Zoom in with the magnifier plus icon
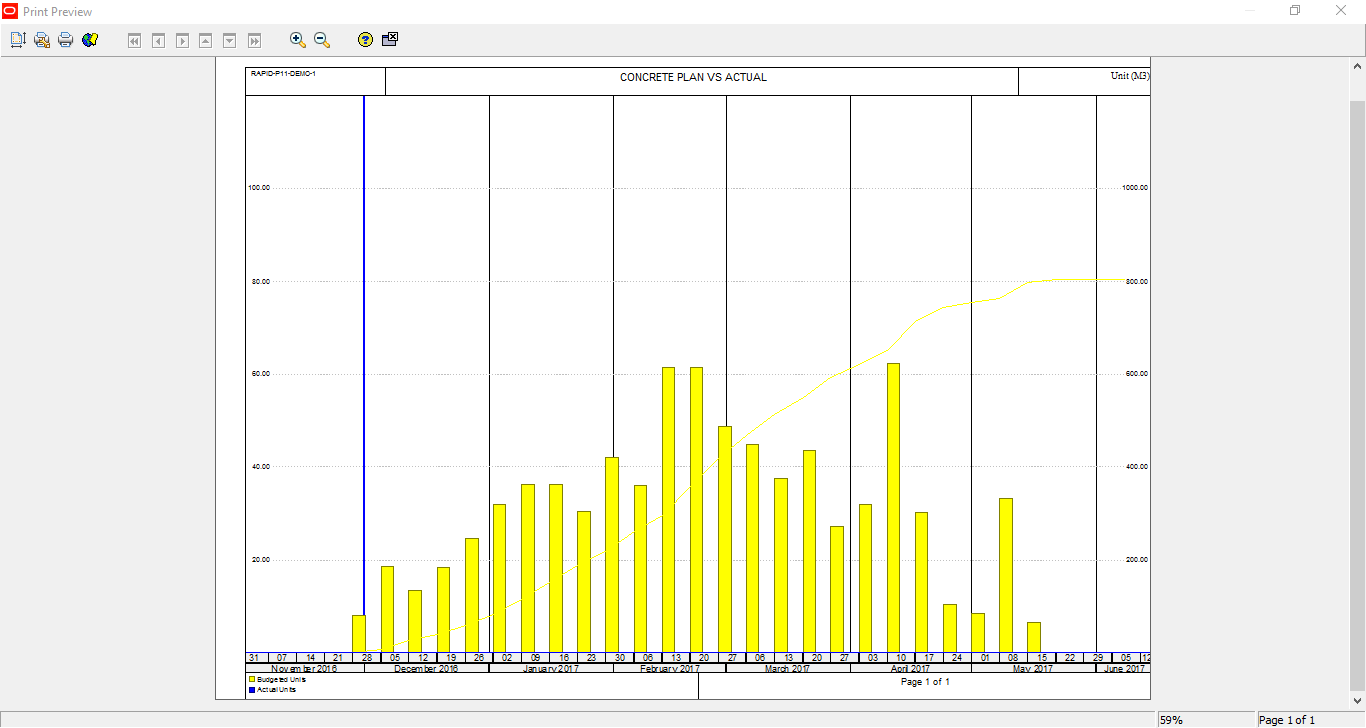The height and width of the screenshot is (728, 1366). [297, 40]
